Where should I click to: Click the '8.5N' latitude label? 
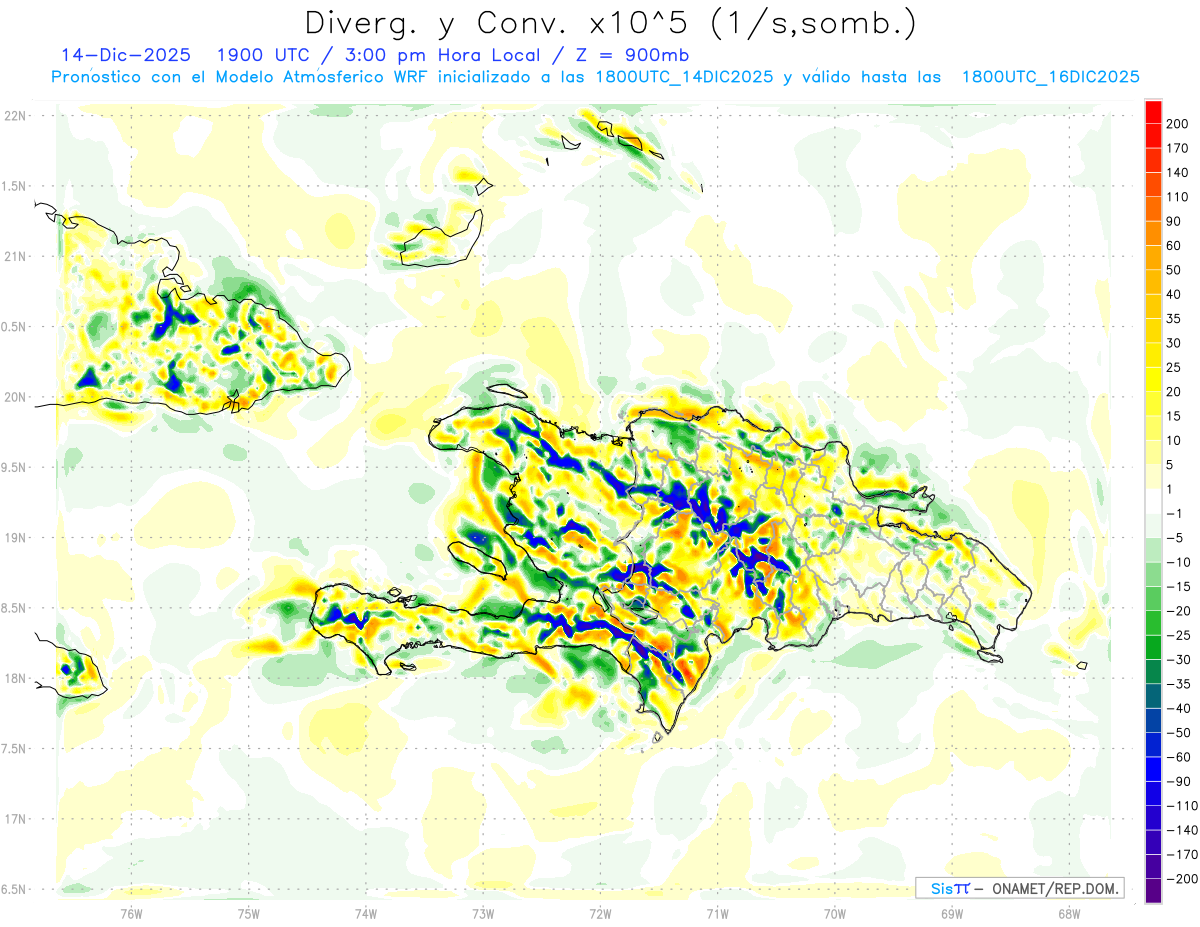15,608
